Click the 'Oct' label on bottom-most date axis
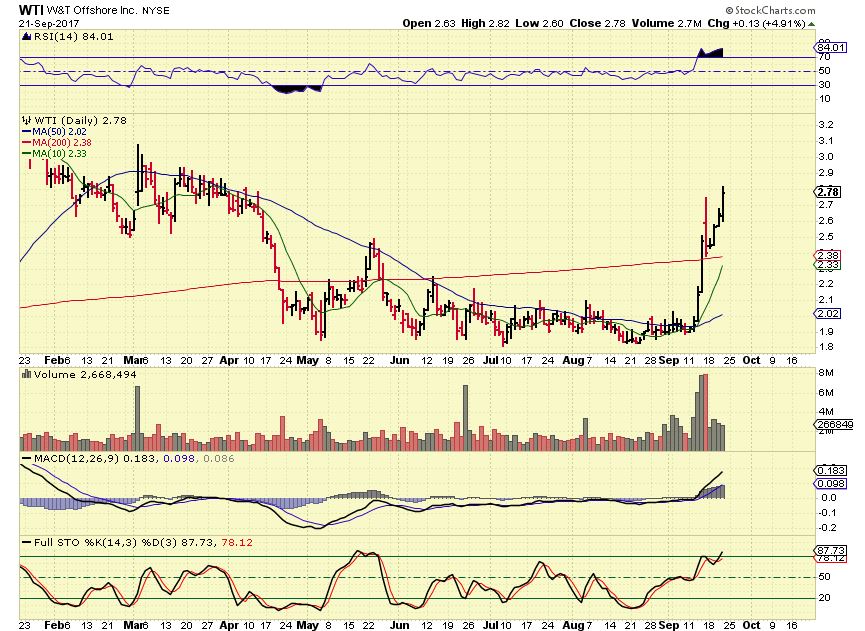This screenshot has height=631, width=865. pyautogui.click(x=751, y=625)
